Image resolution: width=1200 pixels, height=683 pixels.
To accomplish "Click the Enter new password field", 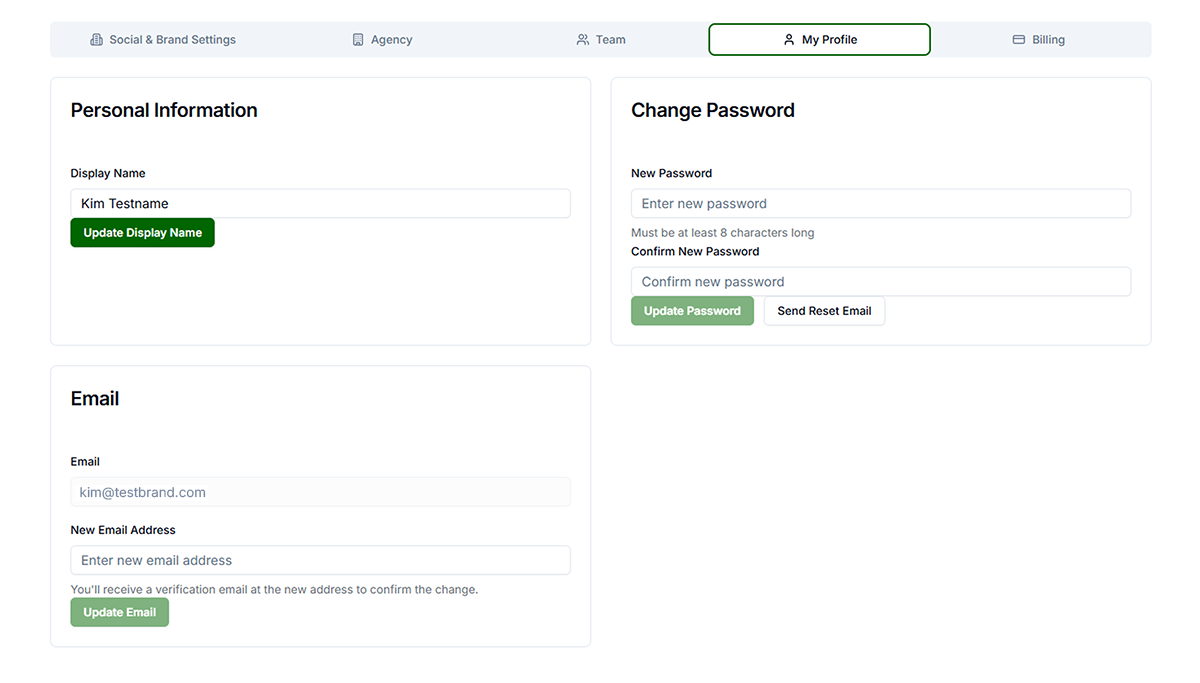I will [880, 204].
